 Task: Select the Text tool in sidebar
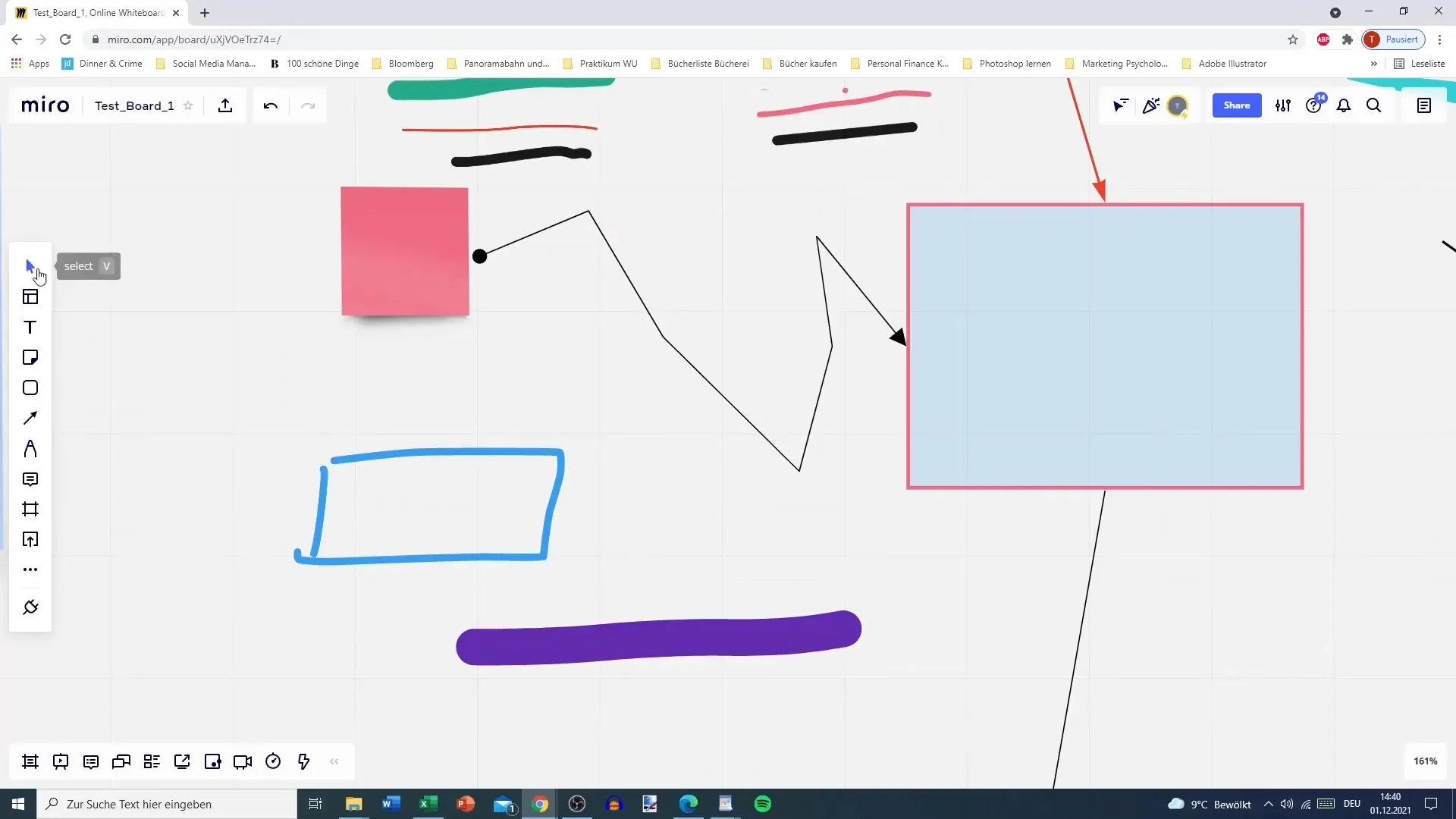point(30,327)
